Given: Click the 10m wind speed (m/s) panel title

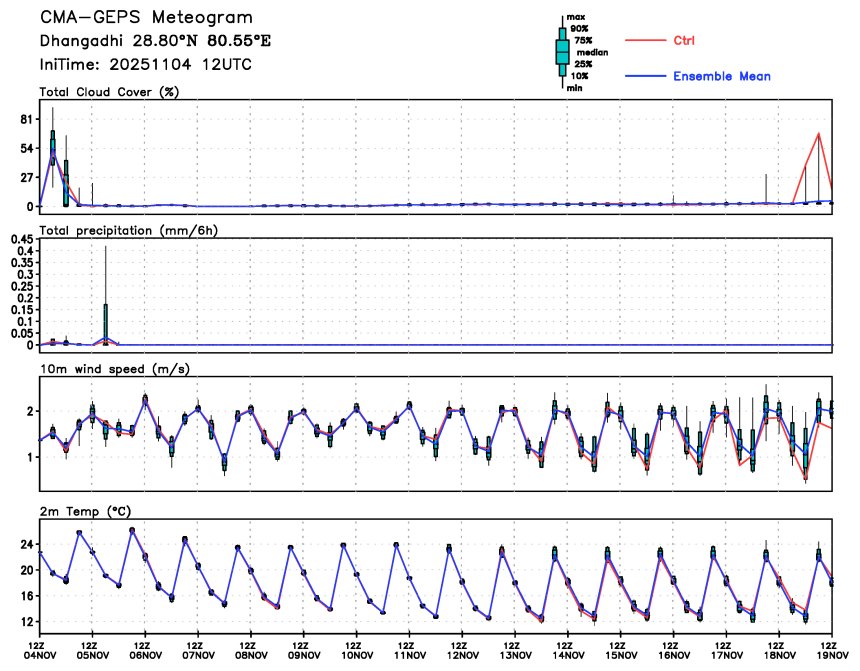Looking at the screenshot, I should pyautogui.click(x=115, y=369).
